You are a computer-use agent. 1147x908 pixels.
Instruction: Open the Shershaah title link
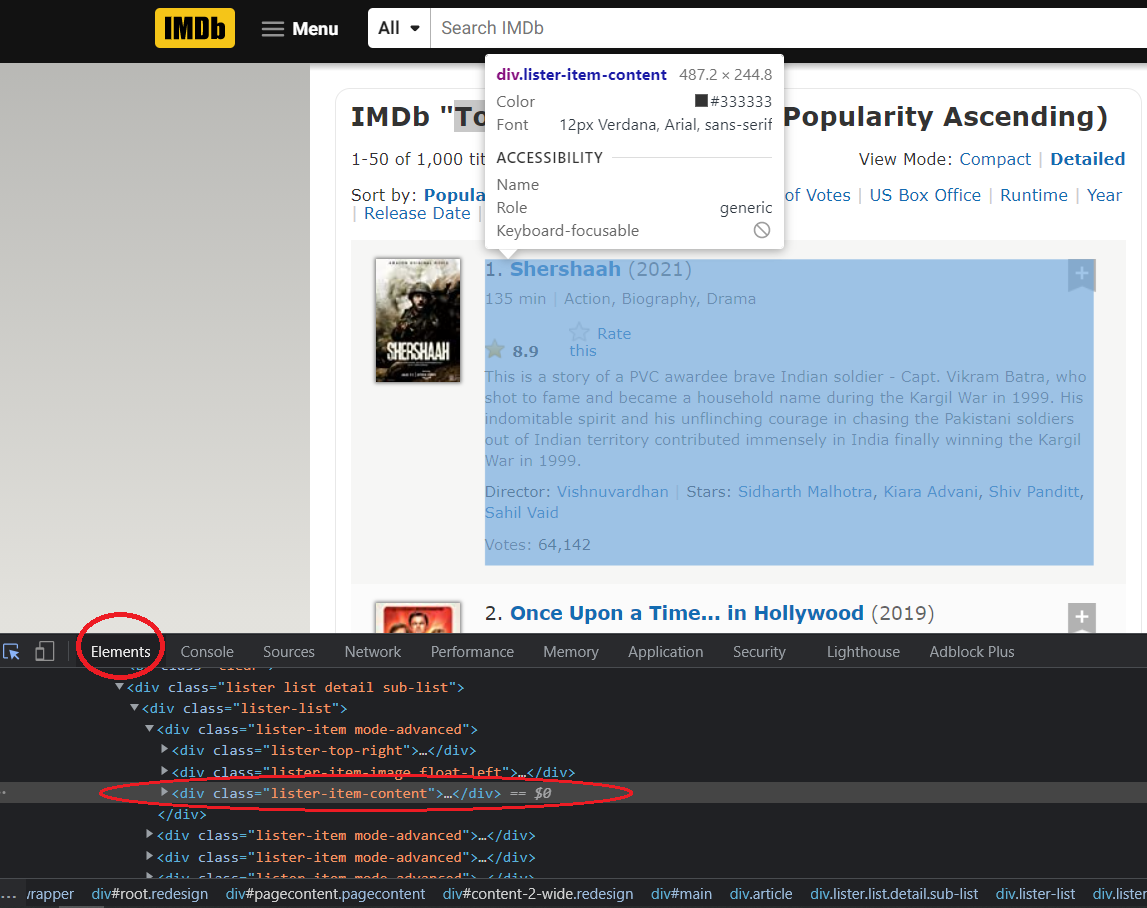[x=565, y=269]
